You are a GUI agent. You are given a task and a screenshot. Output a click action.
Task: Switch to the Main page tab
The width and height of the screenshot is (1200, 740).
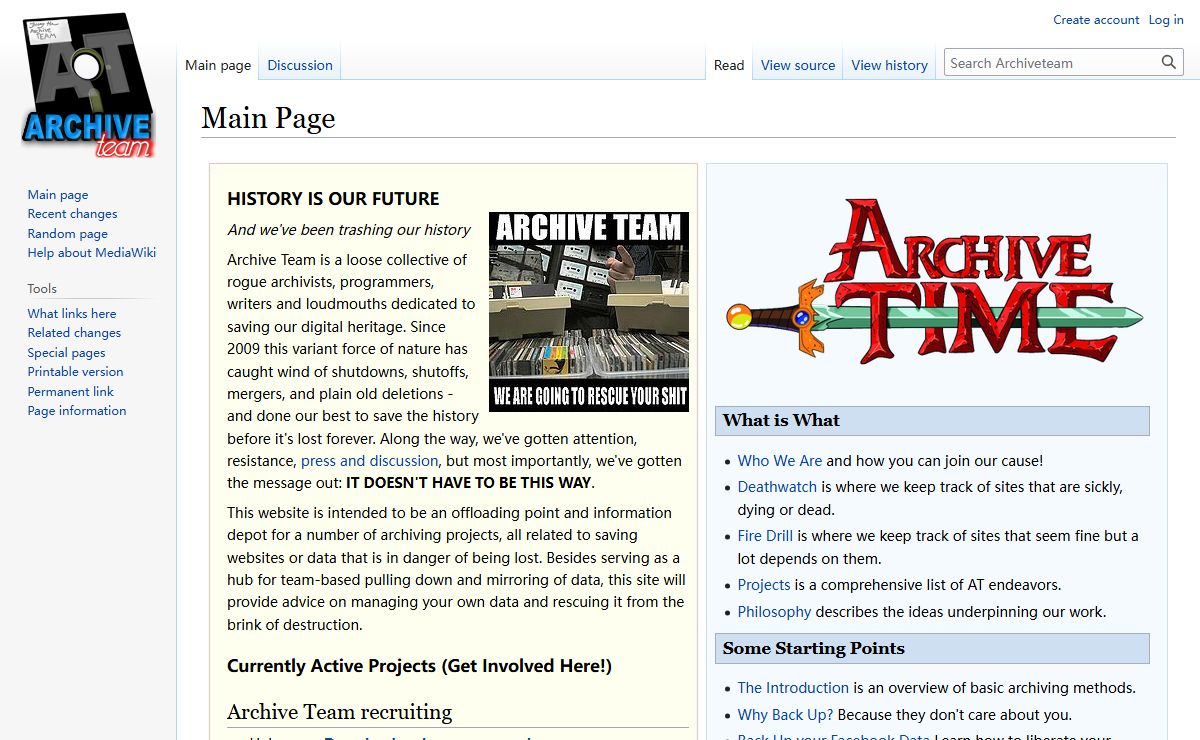pyautogui.click(x=218, y=65)
